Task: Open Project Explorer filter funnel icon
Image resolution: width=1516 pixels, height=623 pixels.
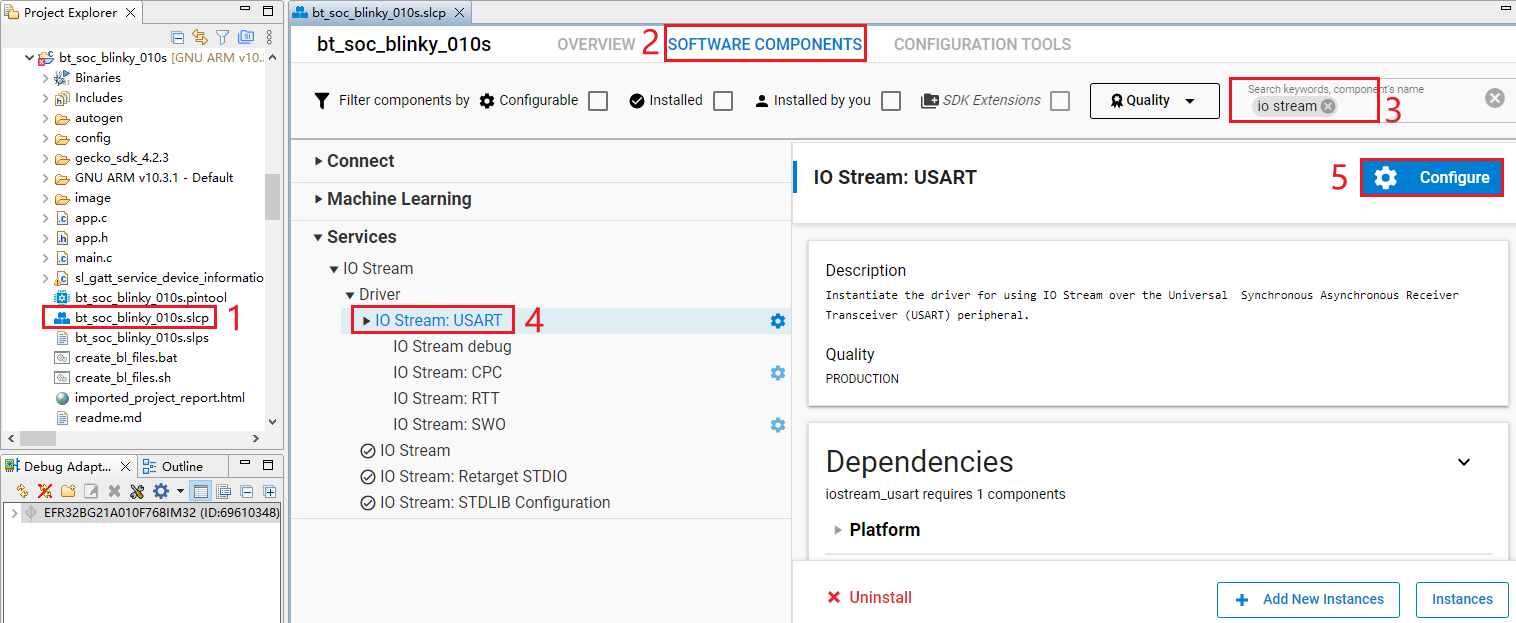Action: [222, 38]
